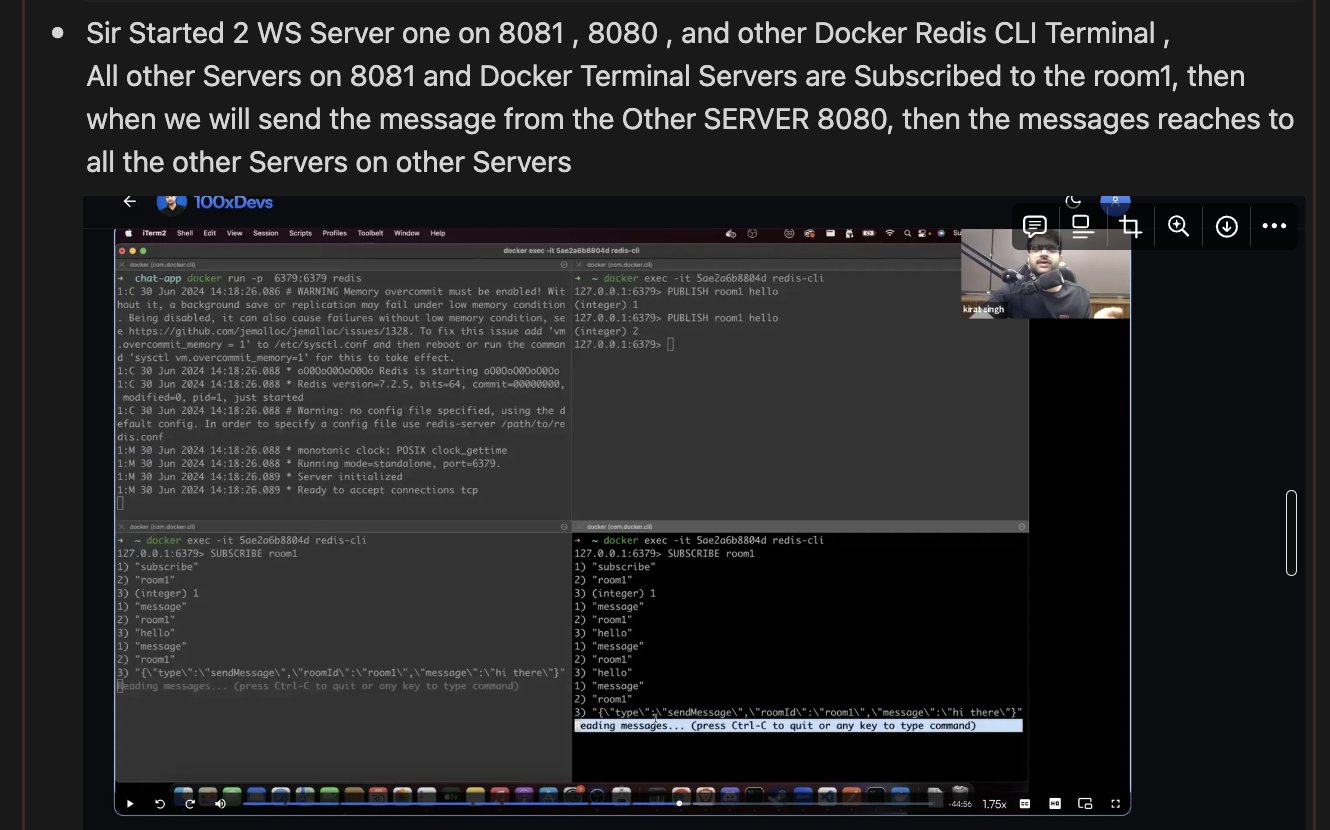Enable picture-in-picture mode
Viewport: 1330px width, 830px height.
point(1085,803)
